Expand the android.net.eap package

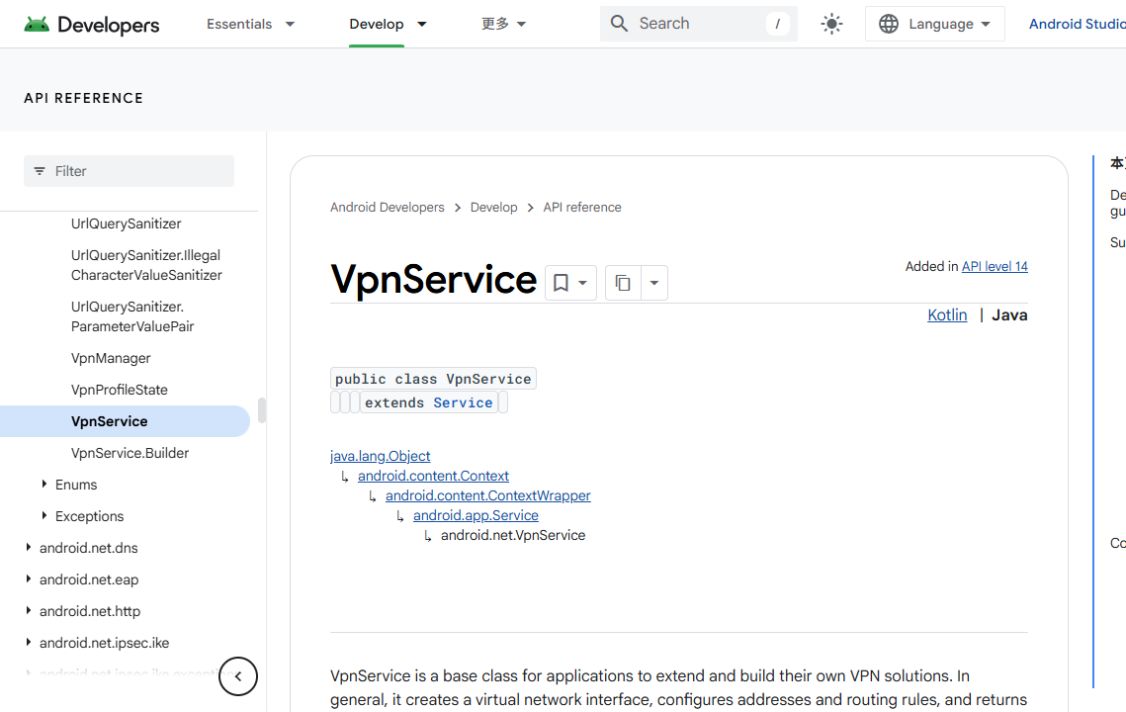[29, 579]
